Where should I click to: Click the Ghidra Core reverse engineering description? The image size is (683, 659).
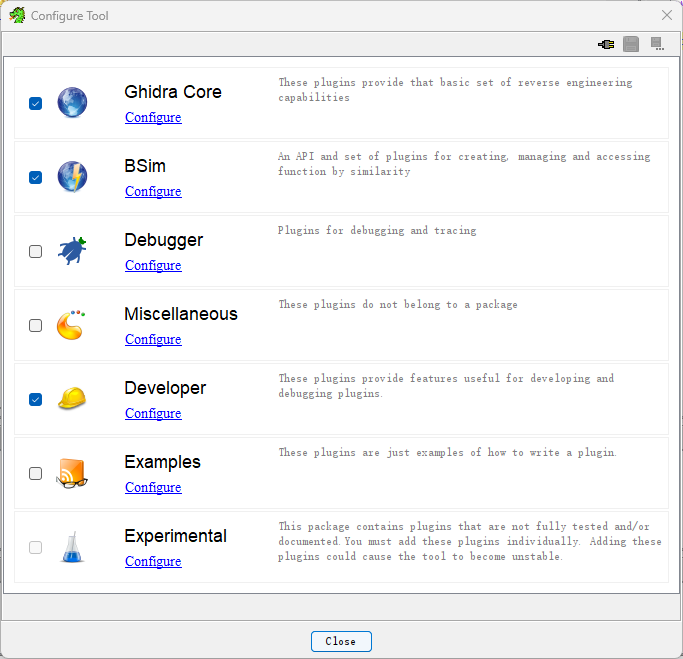(x=455, y=90)
